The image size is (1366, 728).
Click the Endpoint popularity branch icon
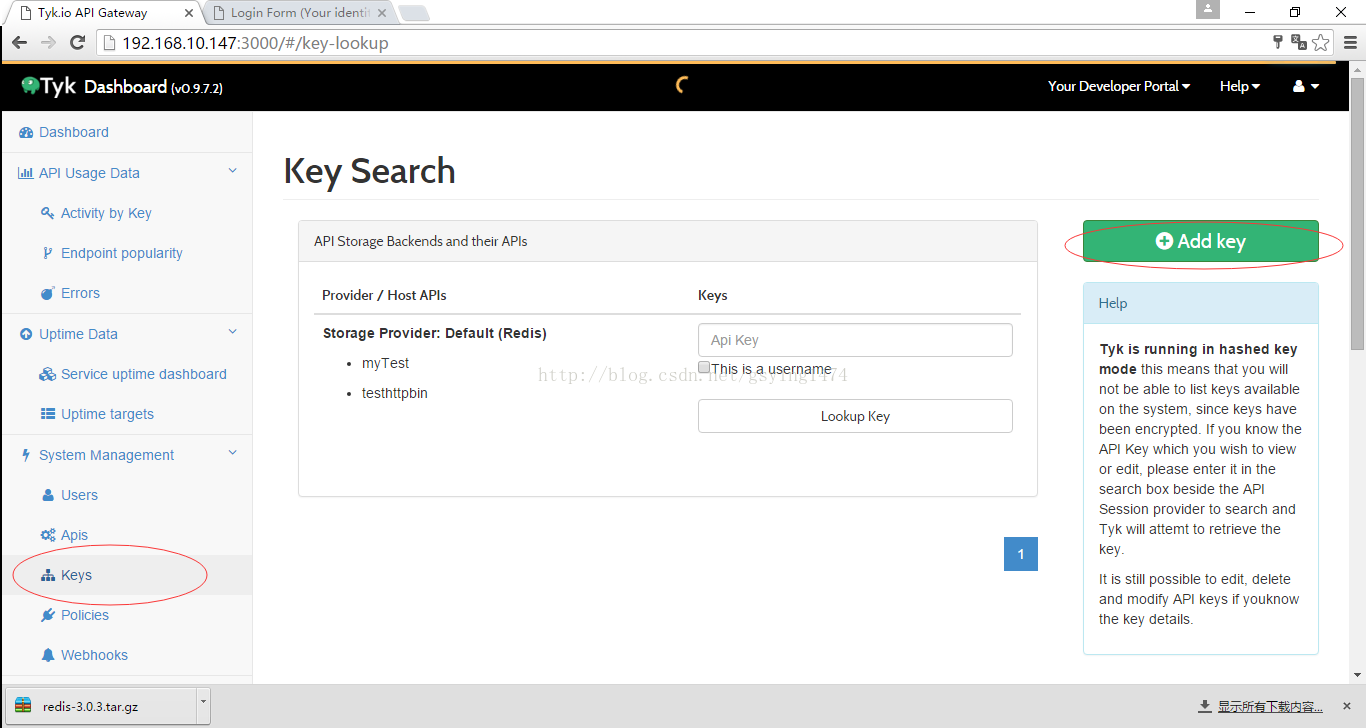tap(47, 253)
